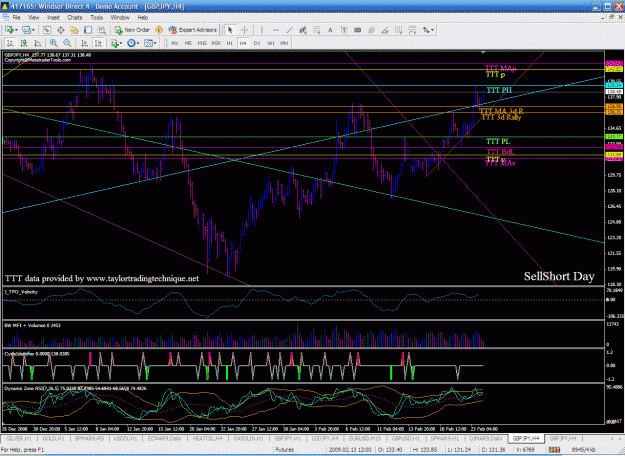Expand the new chart dropdown arrow

click(16, 30)
